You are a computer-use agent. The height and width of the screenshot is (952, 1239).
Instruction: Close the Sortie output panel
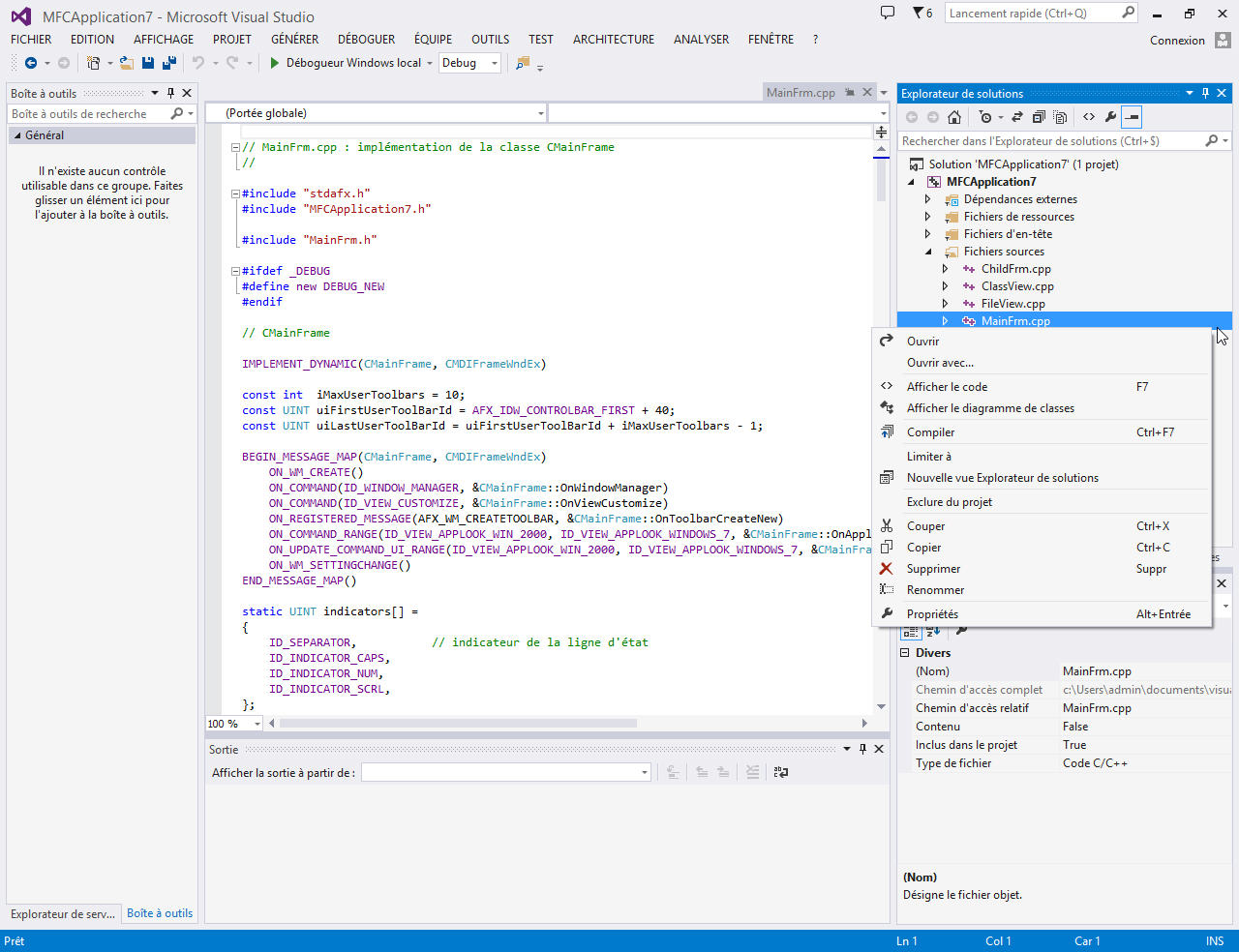tap(879, 749)
